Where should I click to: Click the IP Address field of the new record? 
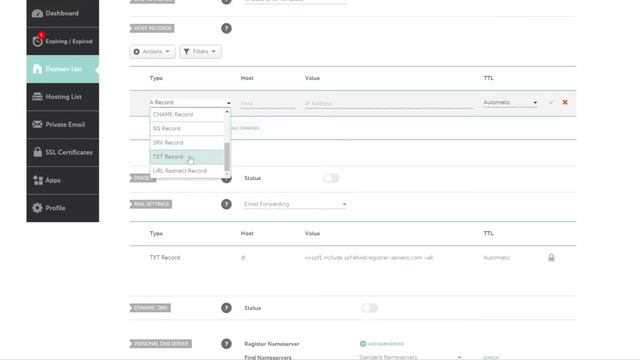(389, 104)
